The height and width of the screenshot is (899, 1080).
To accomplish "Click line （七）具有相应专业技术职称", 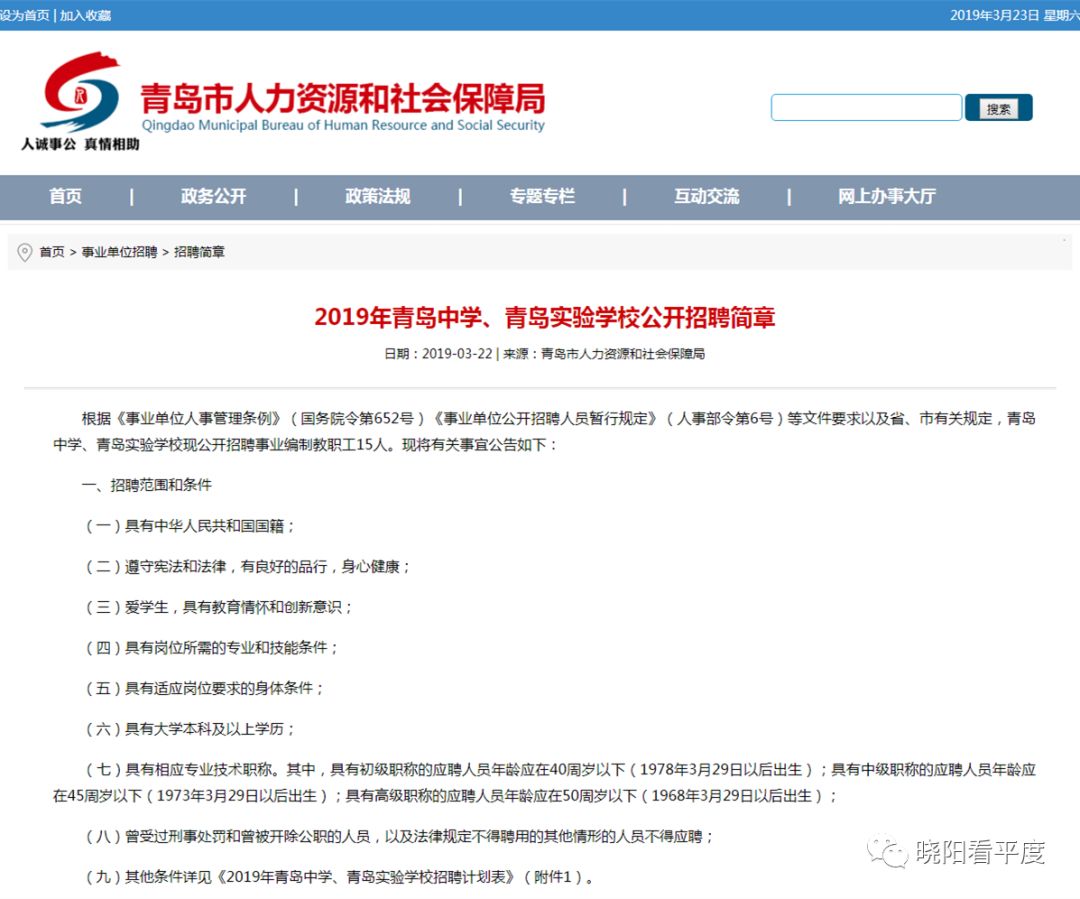I will point(545,783).
